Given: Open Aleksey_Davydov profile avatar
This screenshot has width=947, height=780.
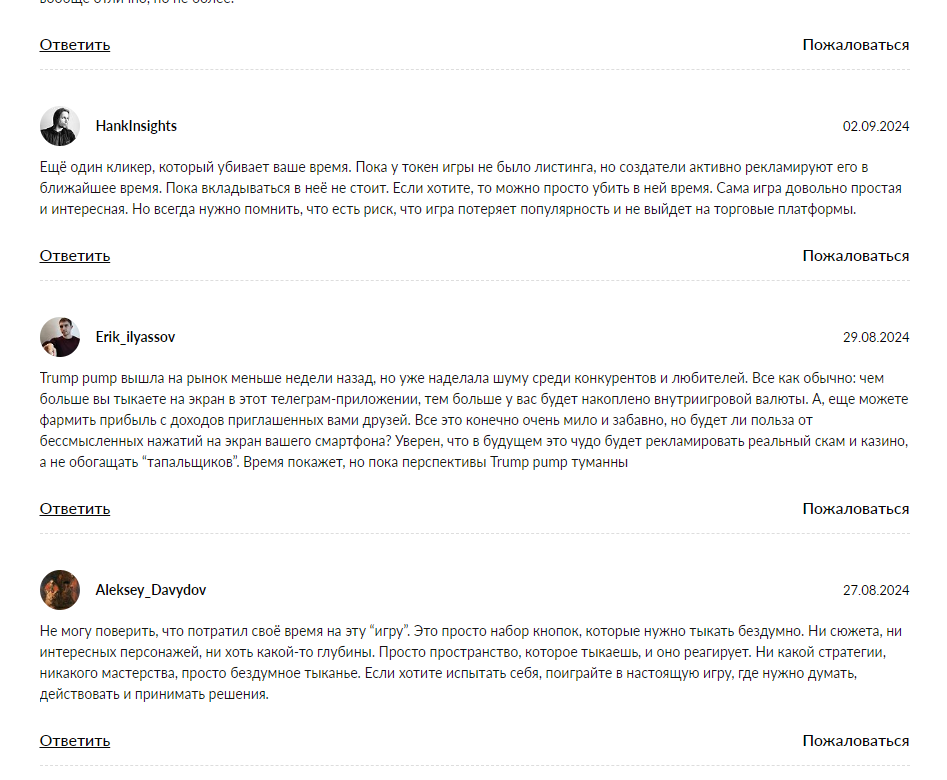Looking at the screenshot, I should [x=60, y=590].
